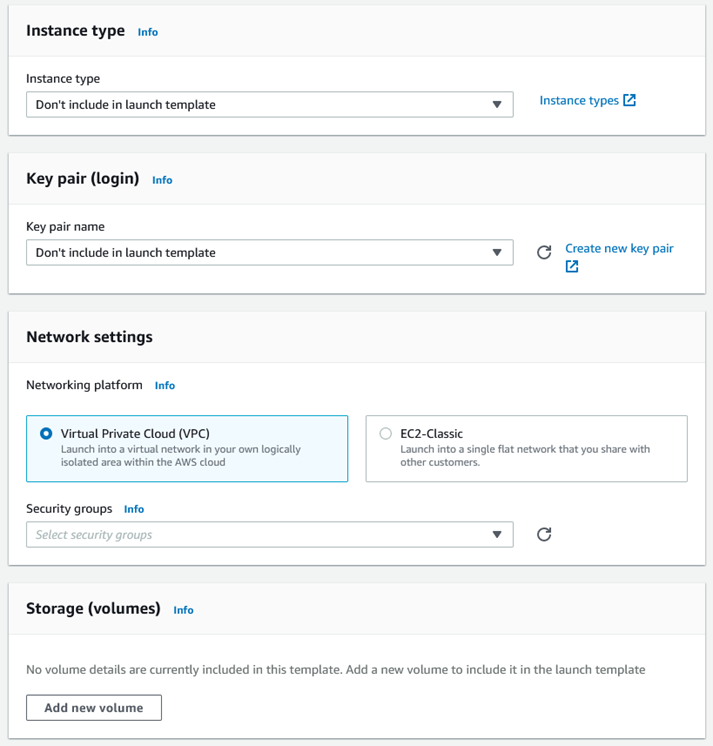Screen dimensions: 713x746
Task: Open the Instance type dropdown
Action: (270, 105)
